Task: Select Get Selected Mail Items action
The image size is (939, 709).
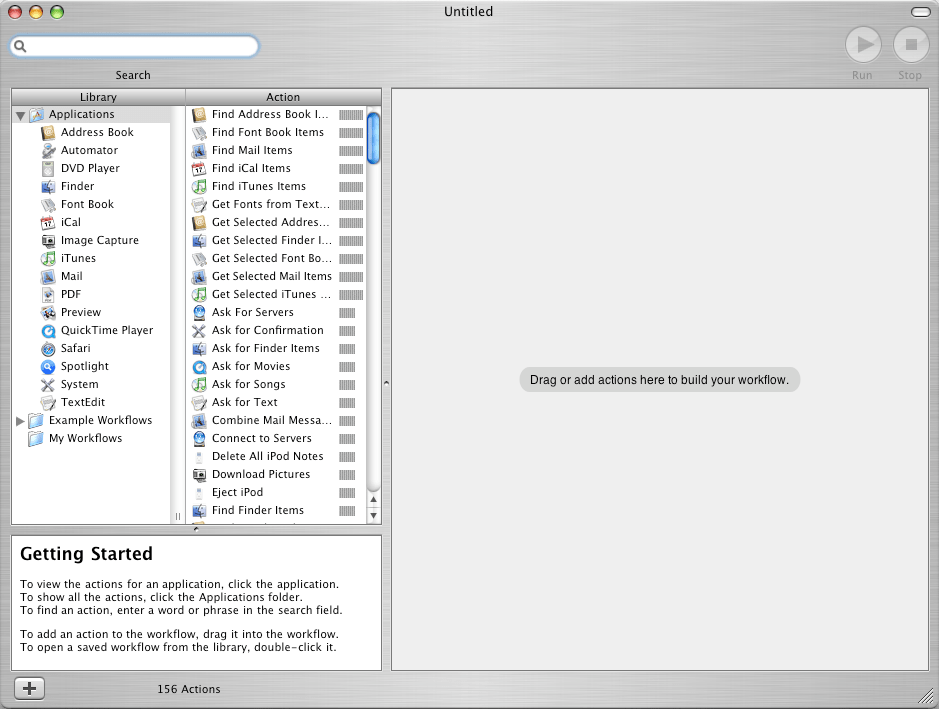Action: click(x=277, y=276)
